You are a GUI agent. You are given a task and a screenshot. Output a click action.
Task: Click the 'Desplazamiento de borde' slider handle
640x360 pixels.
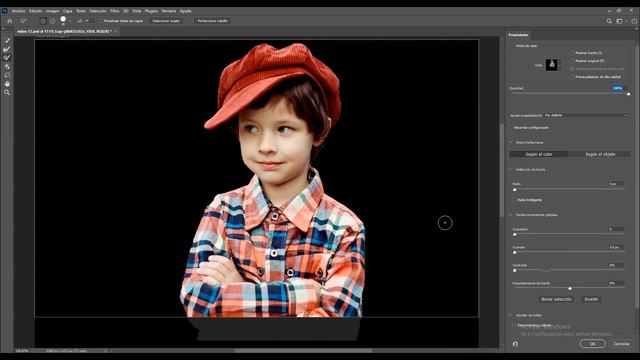[x=570, y=289]
